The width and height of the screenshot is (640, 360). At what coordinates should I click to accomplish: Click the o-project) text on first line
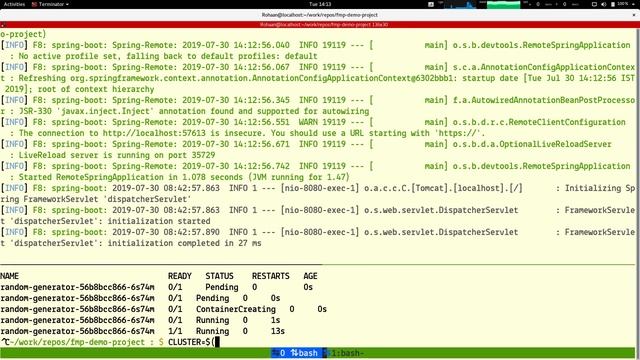click(x=23, y=34)
